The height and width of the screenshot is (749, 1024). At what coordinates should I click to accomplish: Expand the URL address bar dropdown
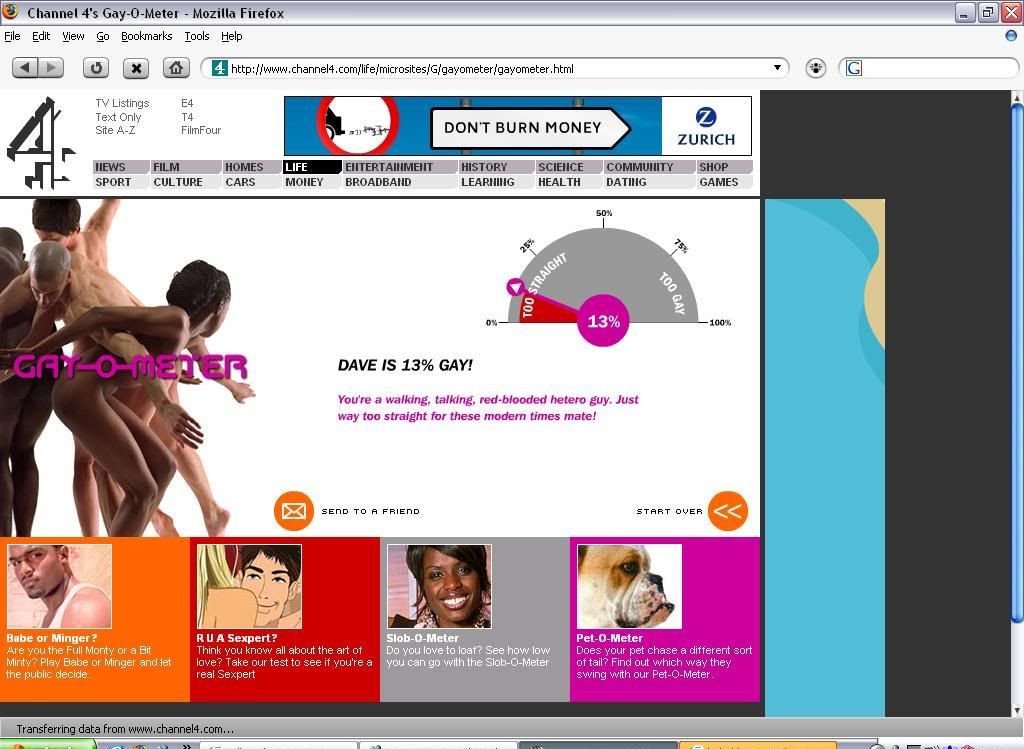(777, 68)
